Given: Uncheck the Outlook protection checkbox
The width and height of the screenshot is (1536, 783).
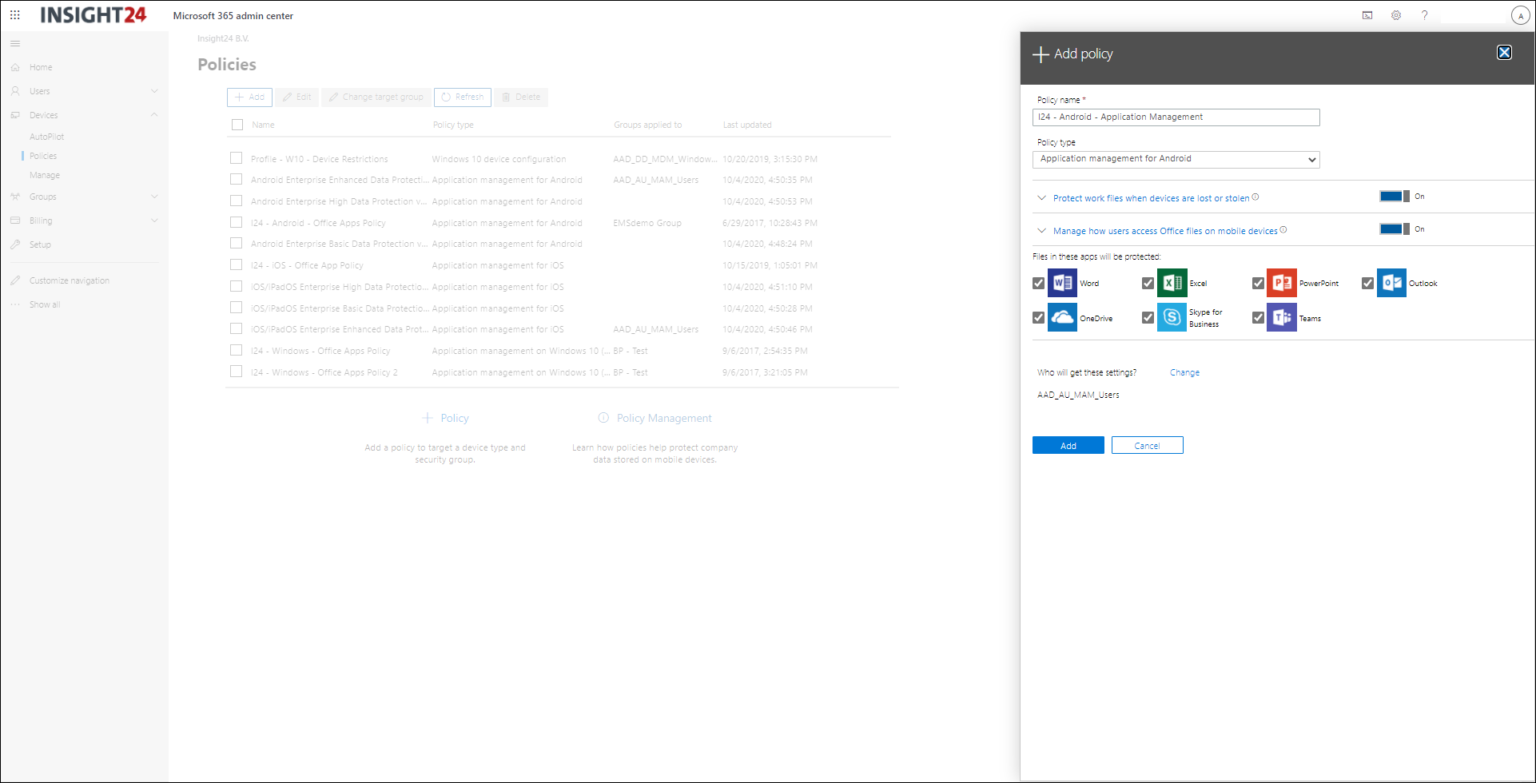Looking at the screenshot, I should point(1367,283).
